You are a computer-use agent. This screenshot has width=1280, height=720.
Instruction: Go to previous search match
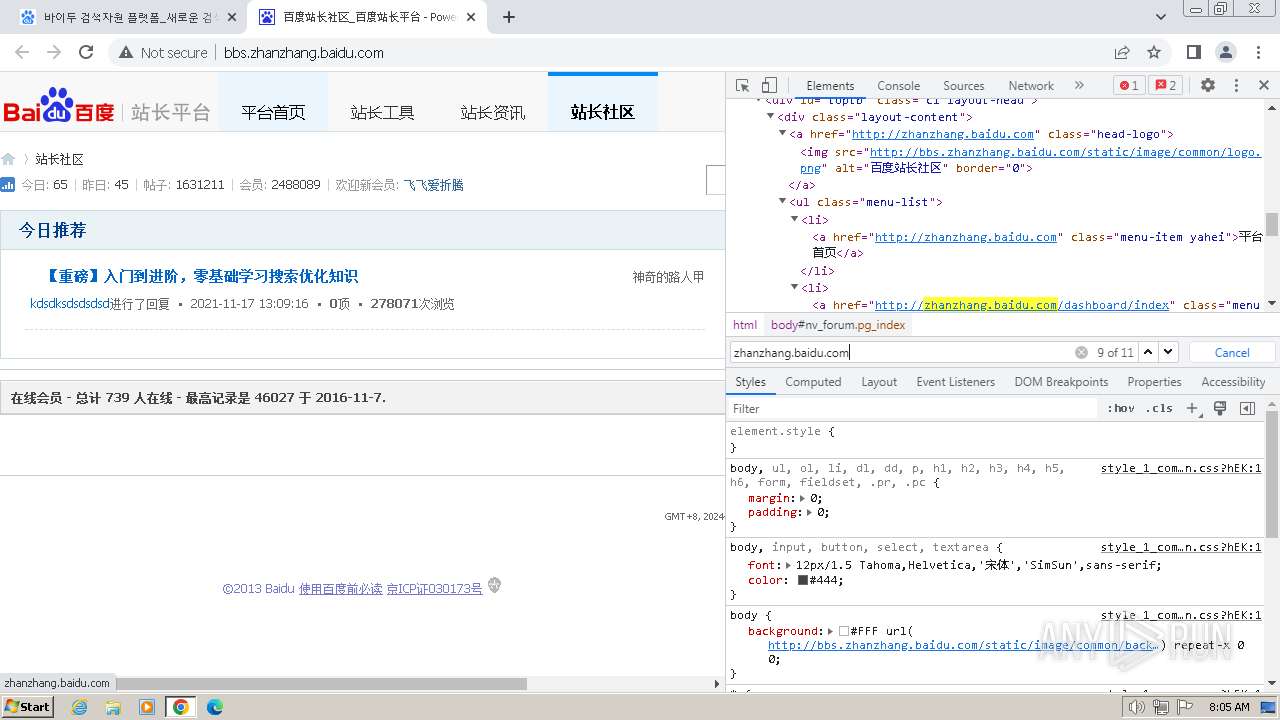point(1148,352)
